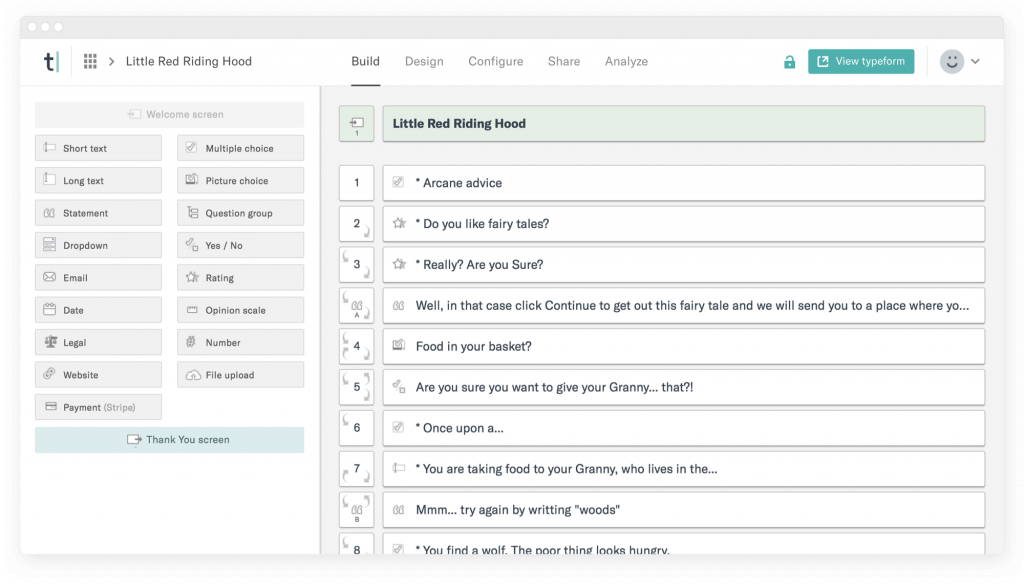Click the View typeform button

[x=861, y=61]
